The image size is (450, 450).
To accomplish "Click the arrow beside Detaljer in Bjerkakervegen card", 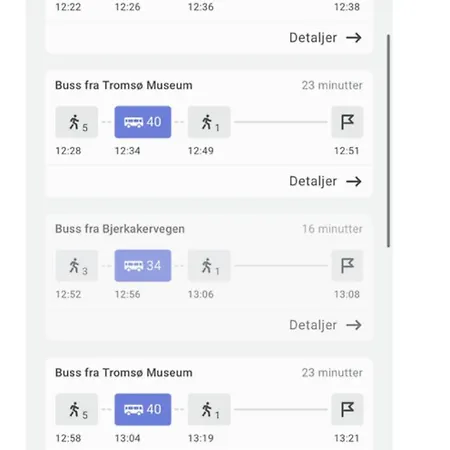I will tap(354, 325).
